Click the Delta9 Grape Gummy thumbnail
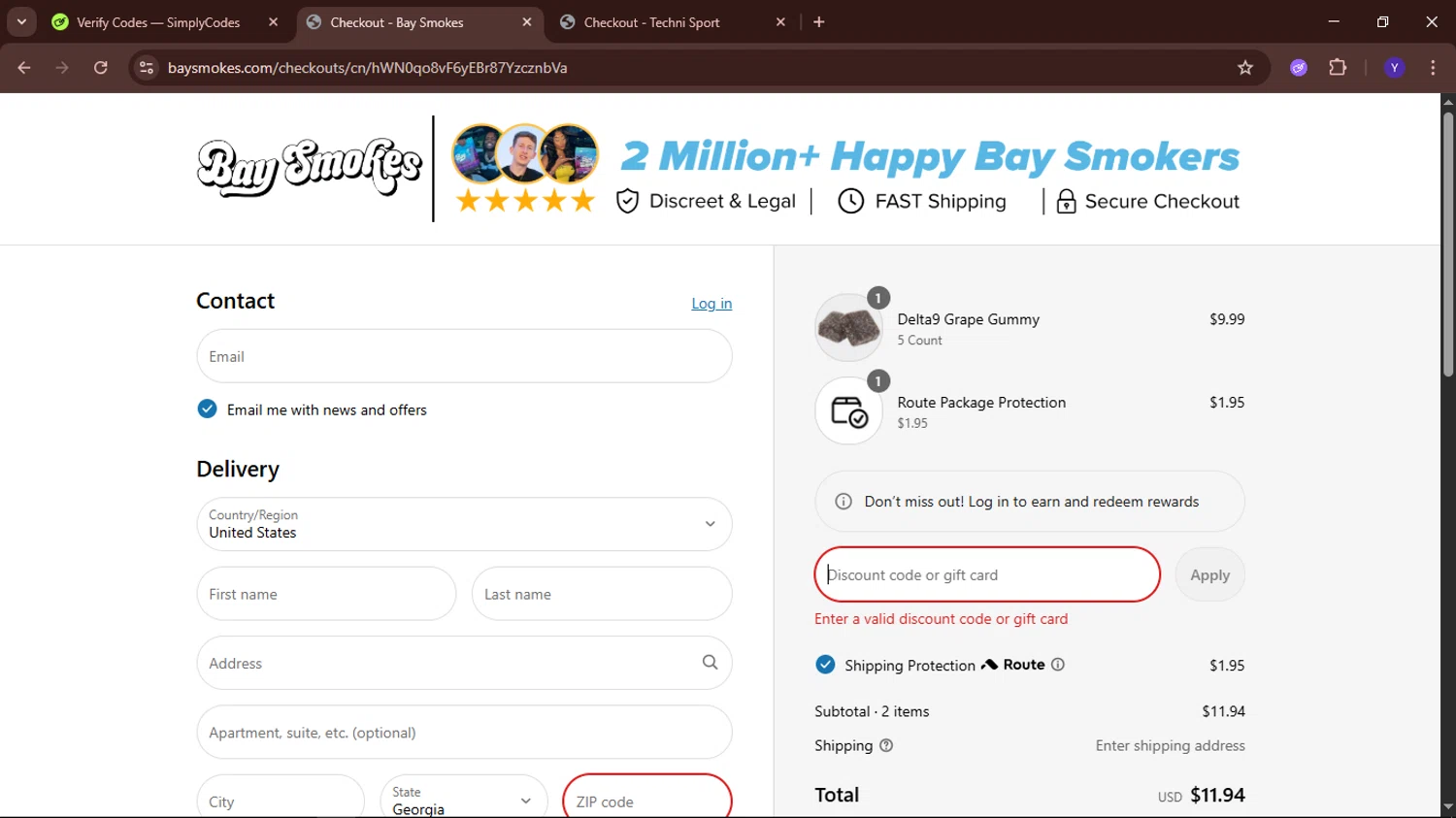Image resolution: width=1456 pixels, height=818 pixels. (848, 328)
